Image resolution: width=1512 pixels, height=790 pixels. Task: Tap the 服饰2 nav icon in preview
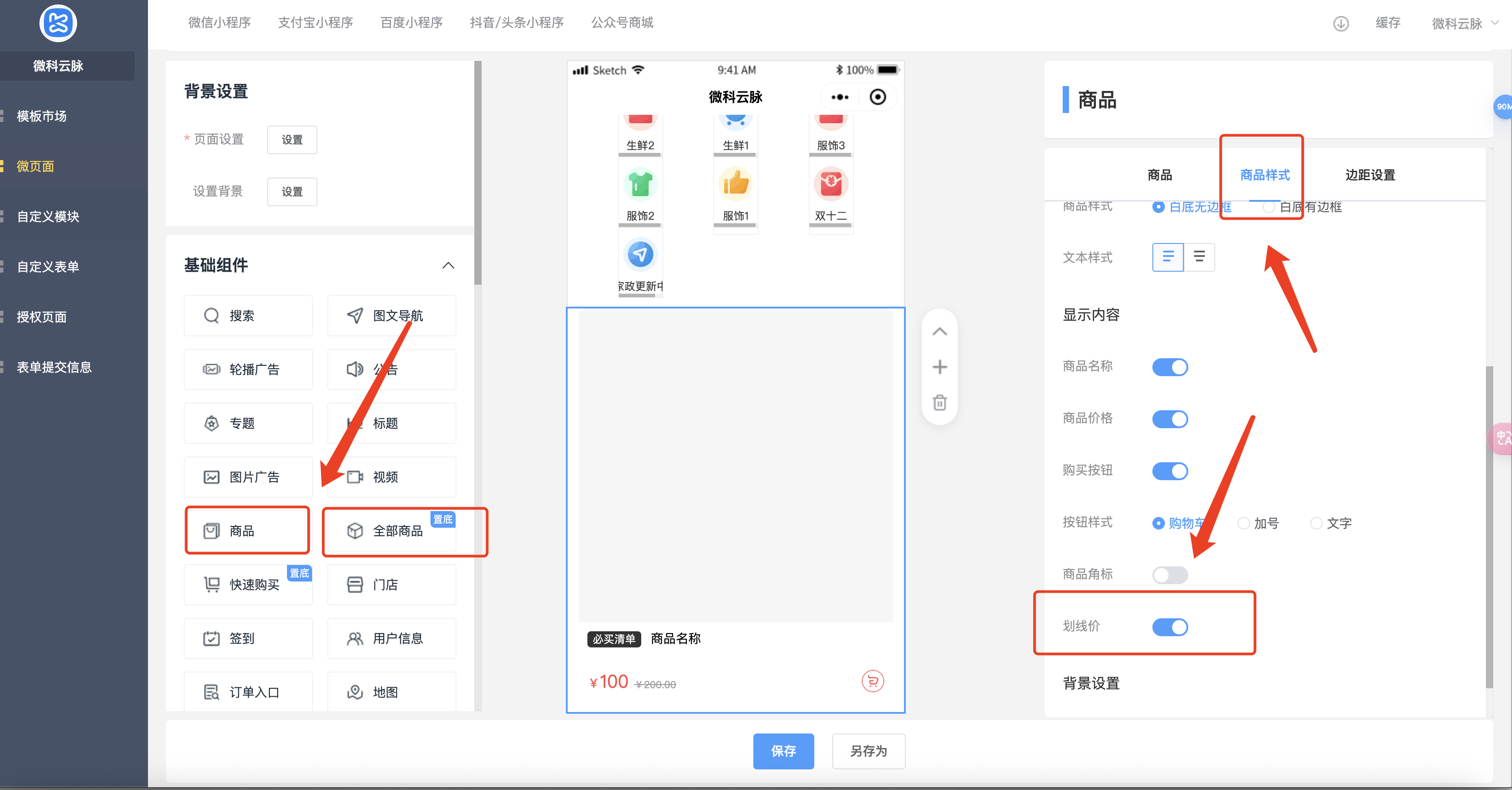point(640,184)
